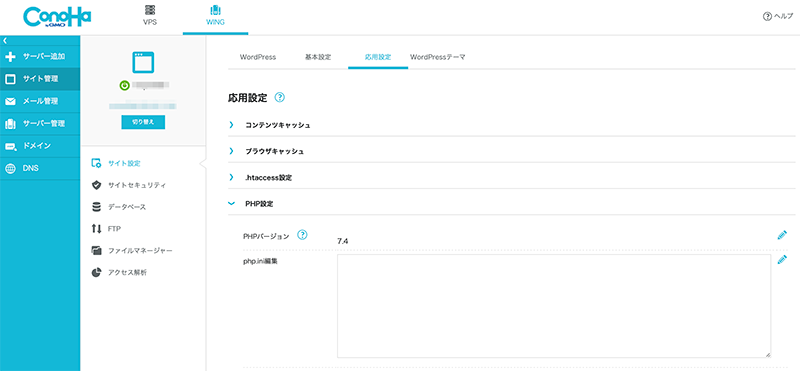Click the ドメイン sidebar label
Viewport: 800px width, 371px height.
tap(37, 146)
